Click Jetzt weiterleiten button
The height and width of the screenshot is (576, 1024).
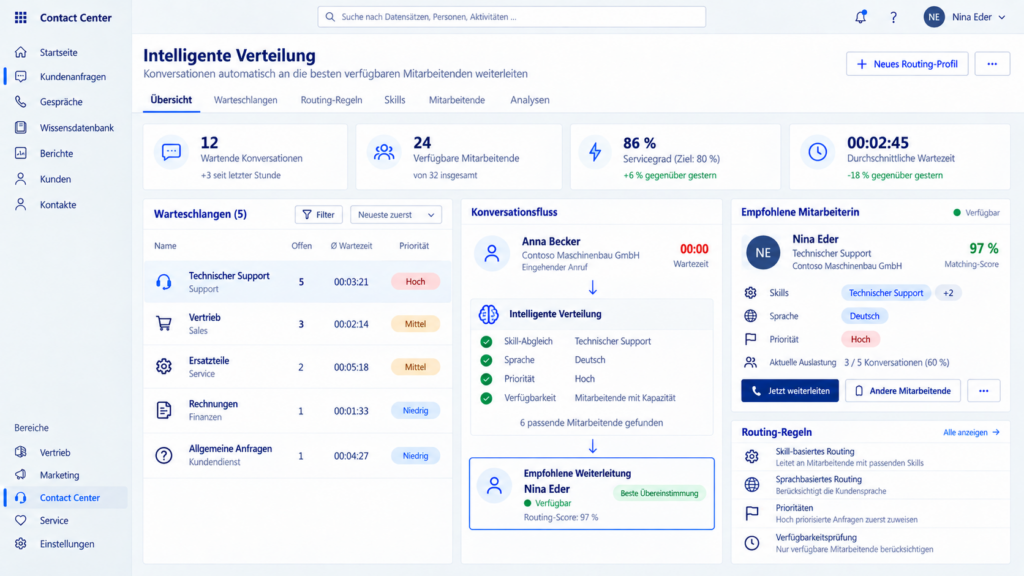pos(790,391)
